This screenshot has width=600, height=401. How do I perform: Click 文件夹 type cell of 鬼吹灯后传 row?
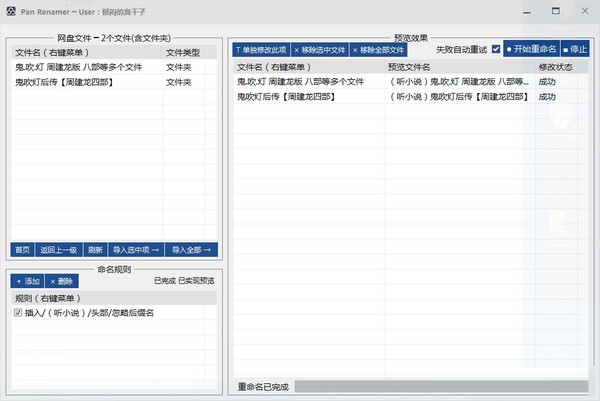point(178,82)
